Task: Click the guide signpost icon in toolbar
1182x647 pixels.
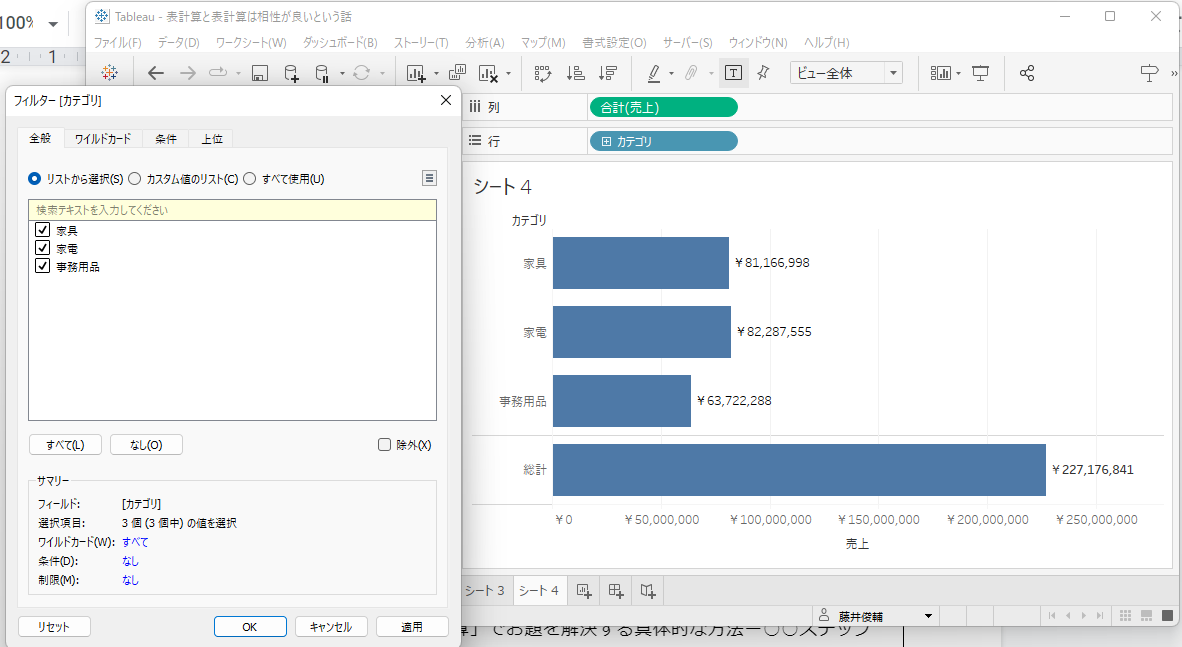Action: coord(1150,73)
